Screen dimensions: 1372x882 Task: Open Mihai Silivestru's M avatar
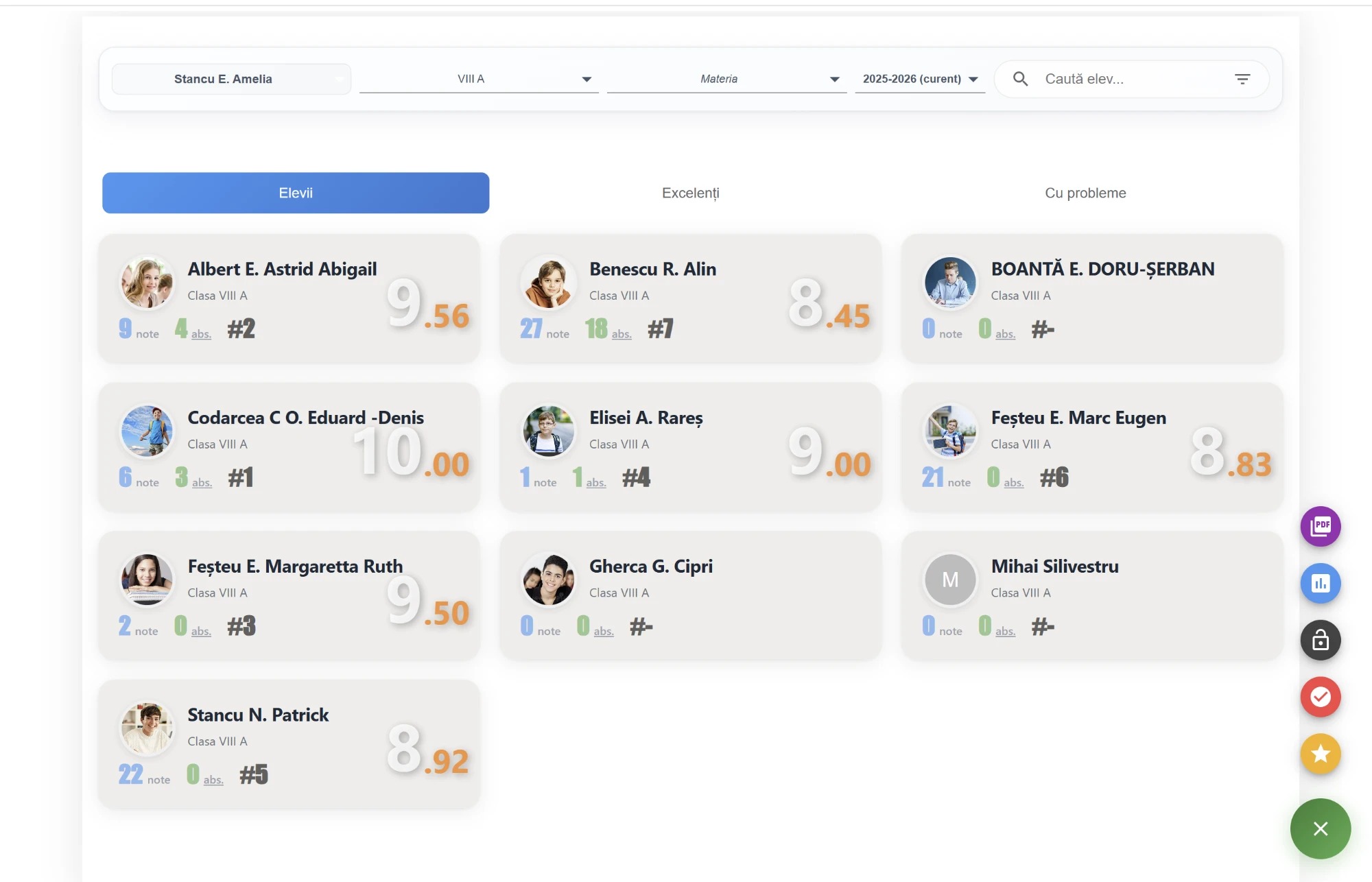pos(950,580)
